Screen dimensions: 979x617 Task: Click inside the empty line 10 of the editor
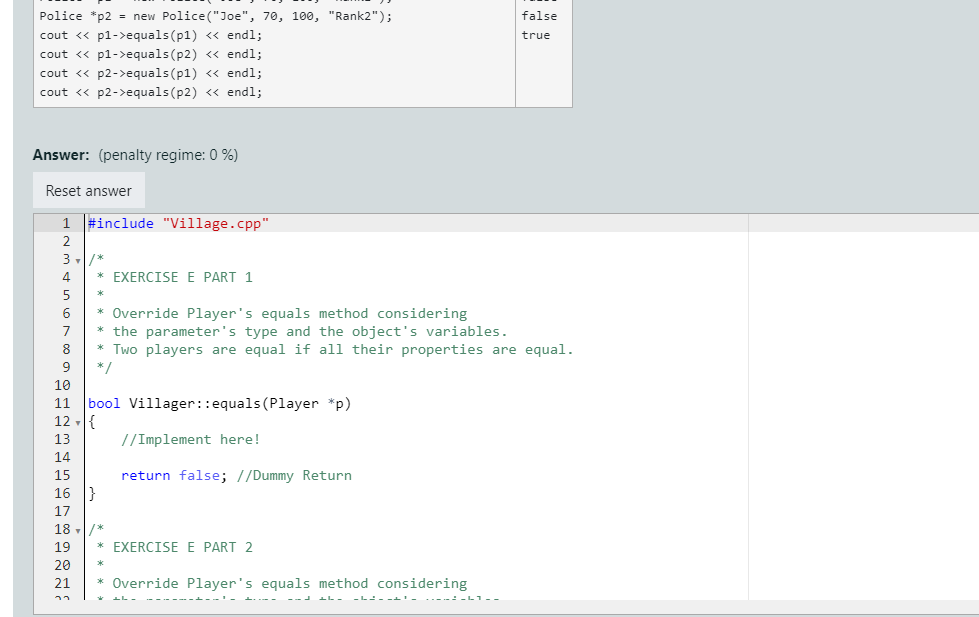pyautogui.click(x=150, y=385)
